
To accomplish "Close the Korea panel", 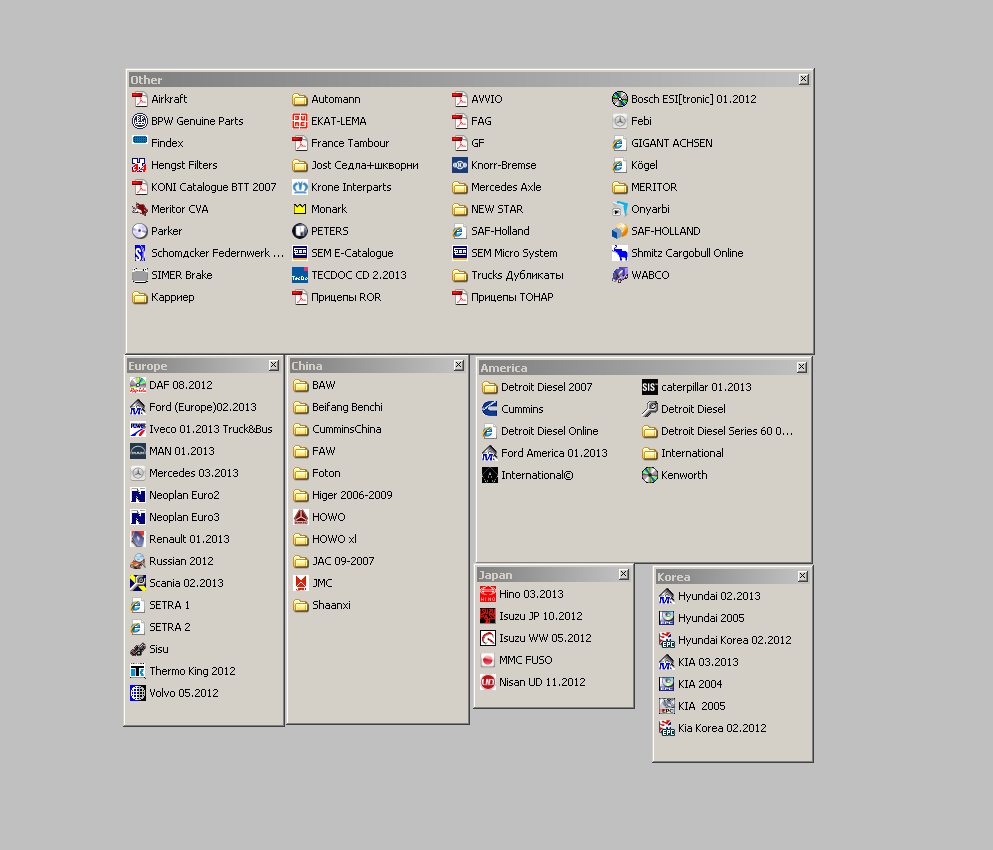I will click(802, 576).
